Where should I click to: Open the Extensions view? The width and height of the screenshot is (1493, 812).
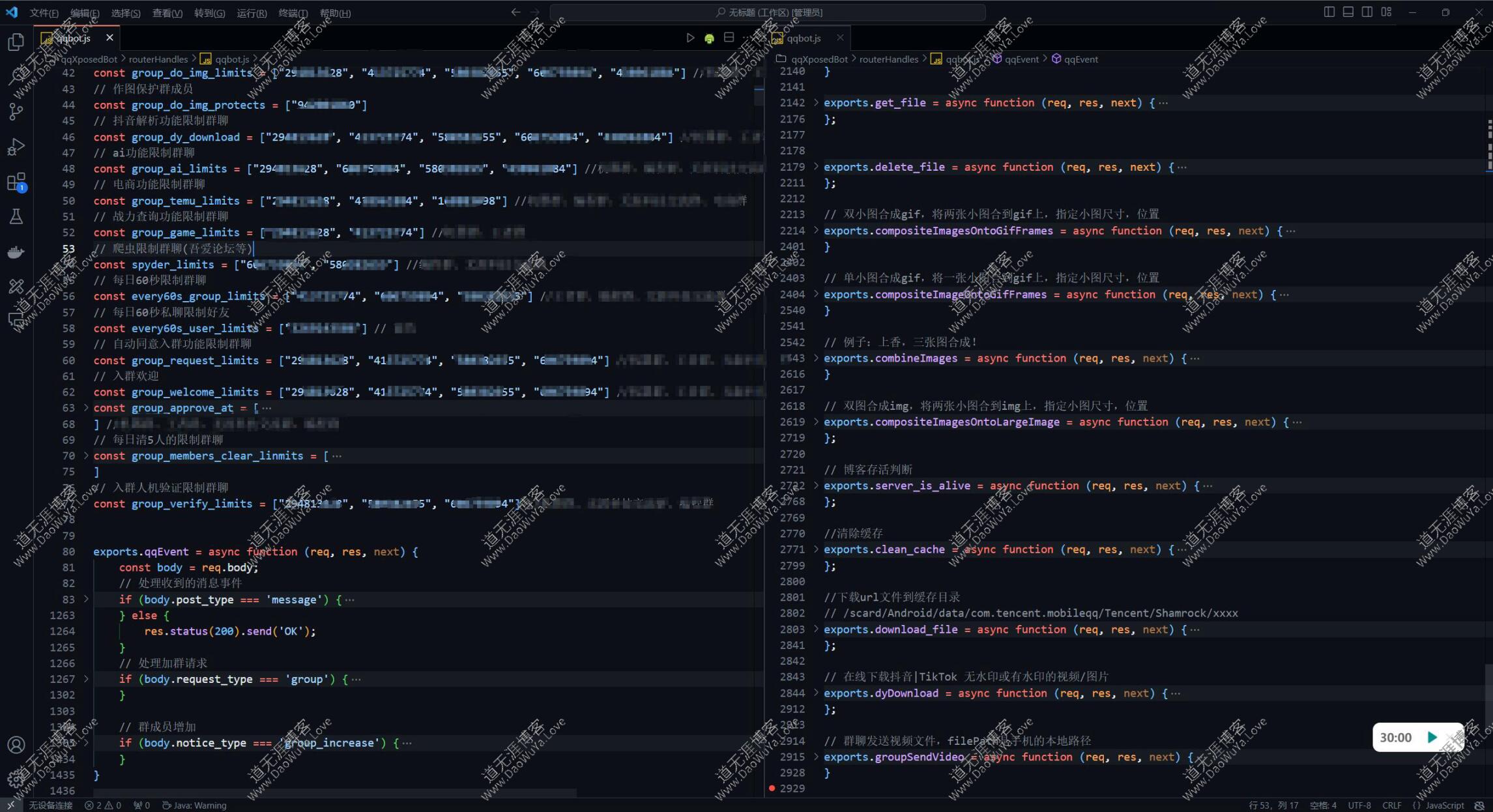coord(16,182)
